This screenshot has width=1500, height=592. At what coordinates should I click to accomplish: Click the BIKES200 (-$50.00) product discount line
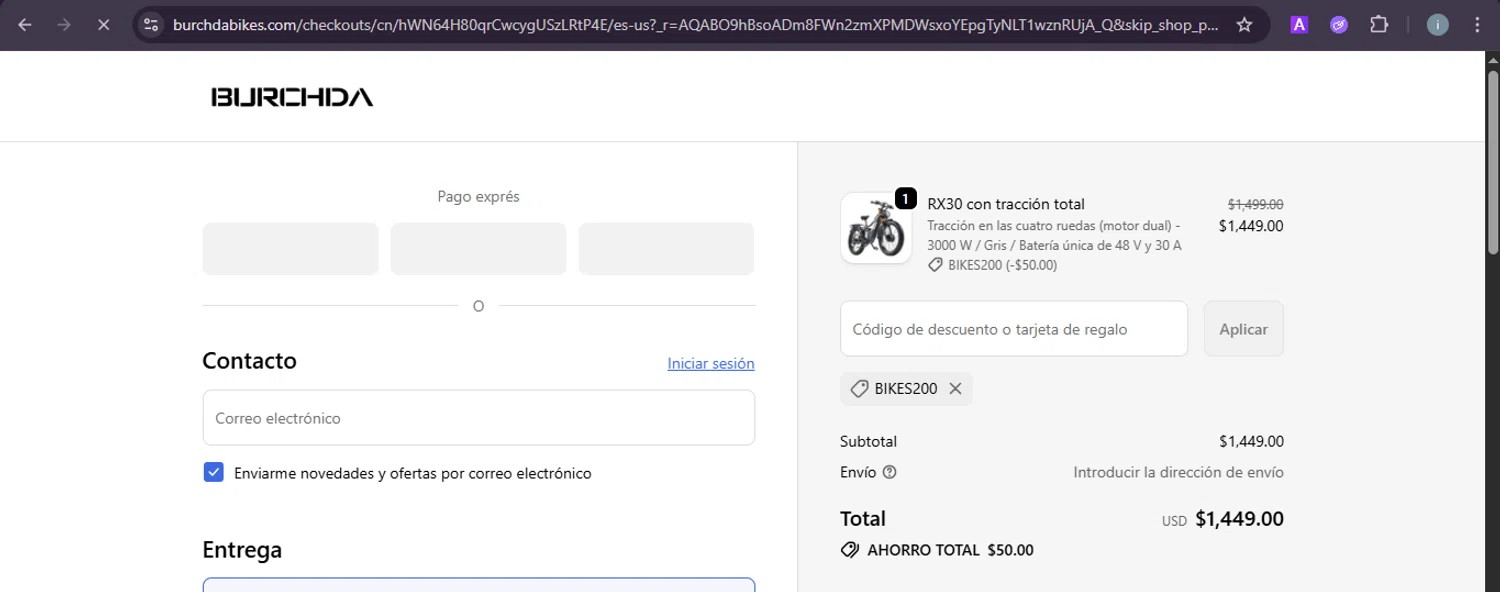coord(992,265)
